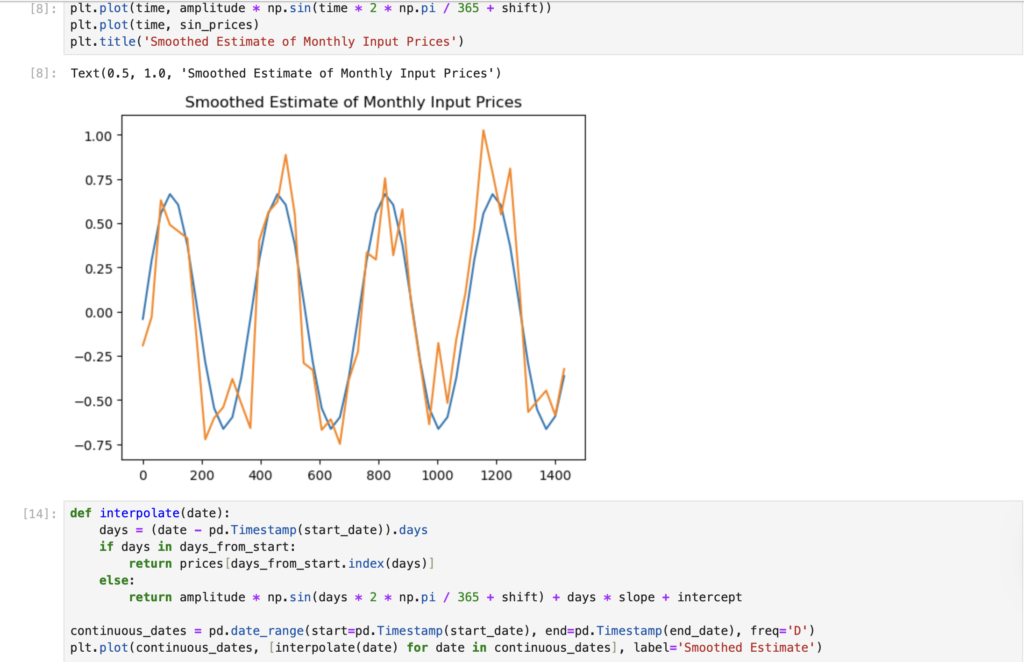
Task: Click the 'else:' line in interpolate
Action: pyautogui.click(x=115, y=580)
